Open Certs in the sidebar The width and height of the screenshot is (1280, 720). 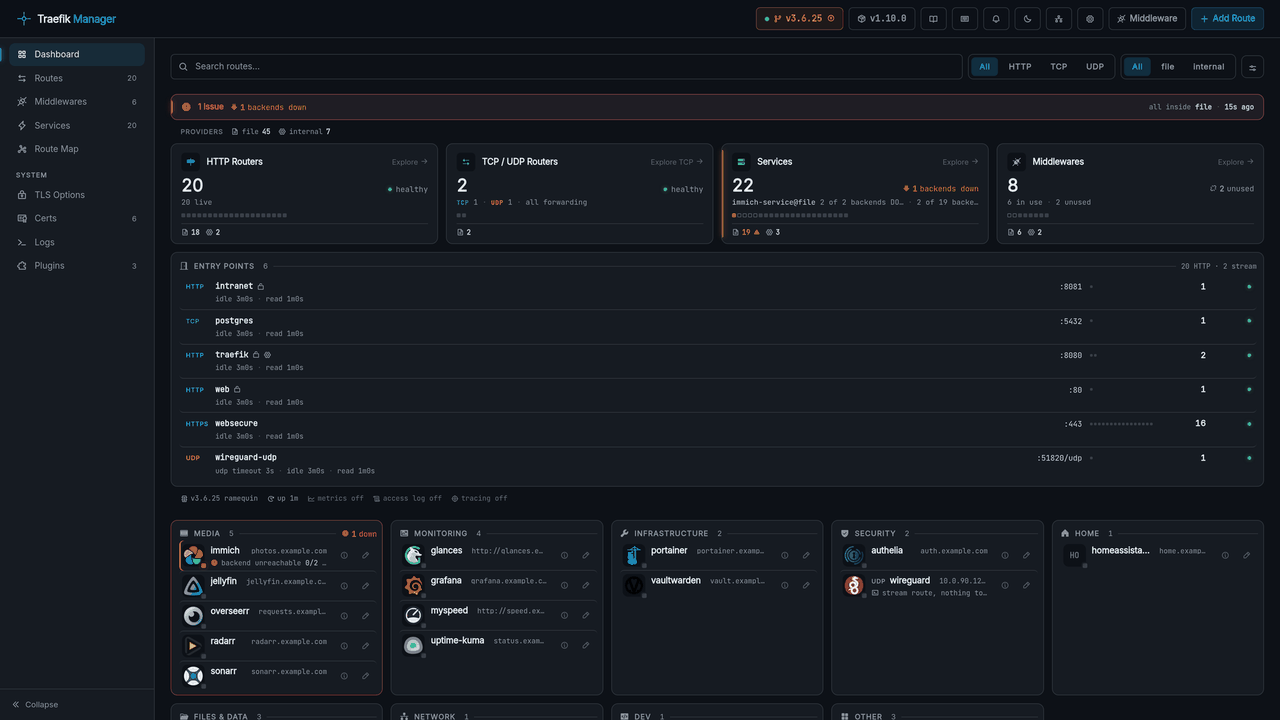point(77,218)
